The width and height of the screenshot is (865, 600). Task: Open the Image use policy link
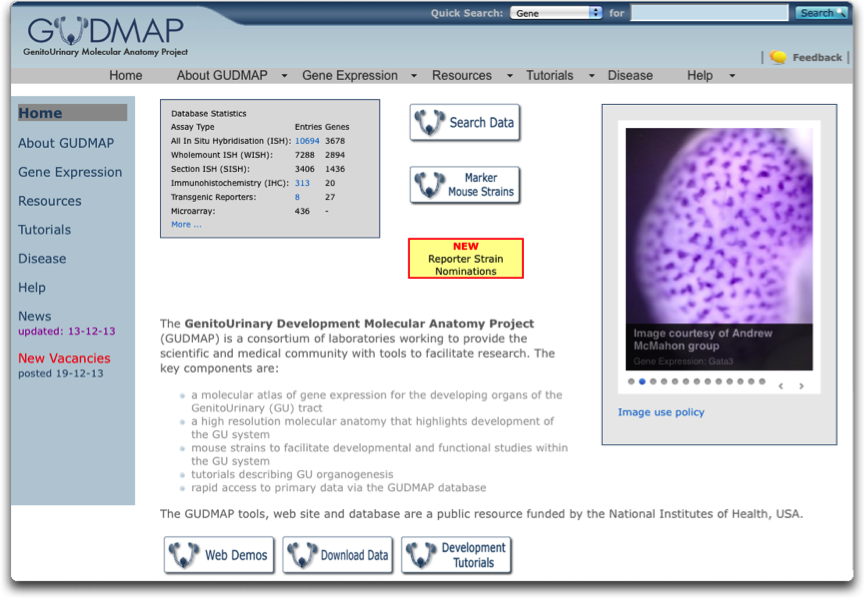pos(661,412)
